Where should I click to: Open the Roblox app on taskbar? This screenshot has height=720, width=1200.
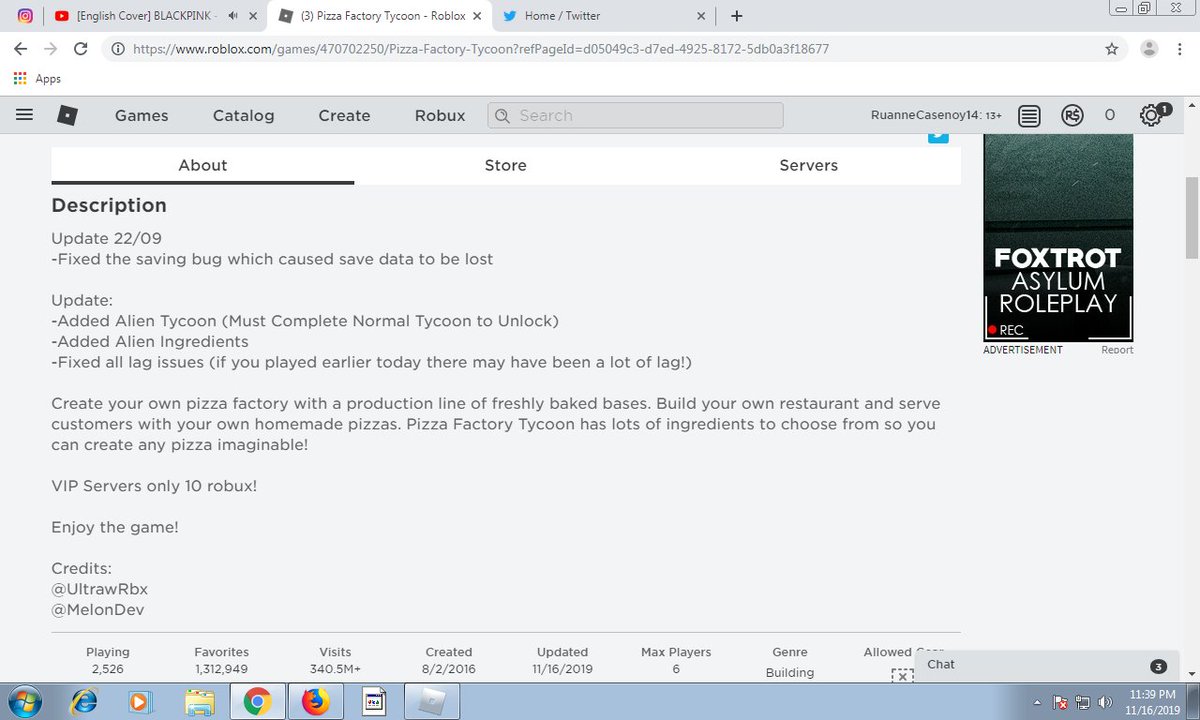[x=431, y=702]
